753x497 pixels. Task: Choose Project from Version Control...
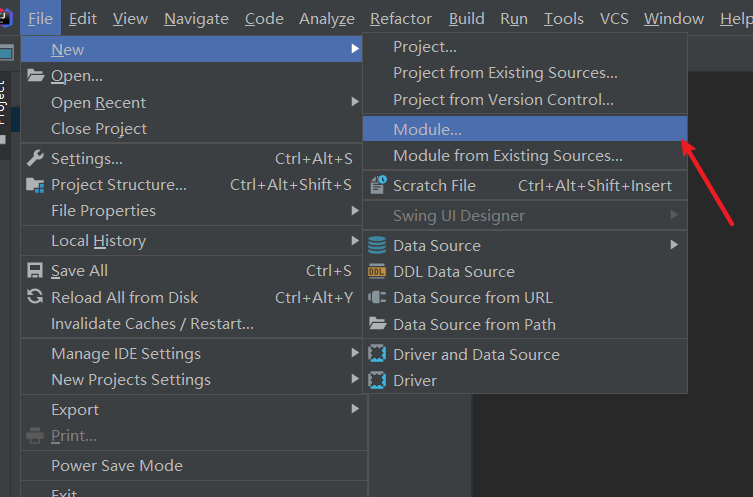click(x=503, y=99)
